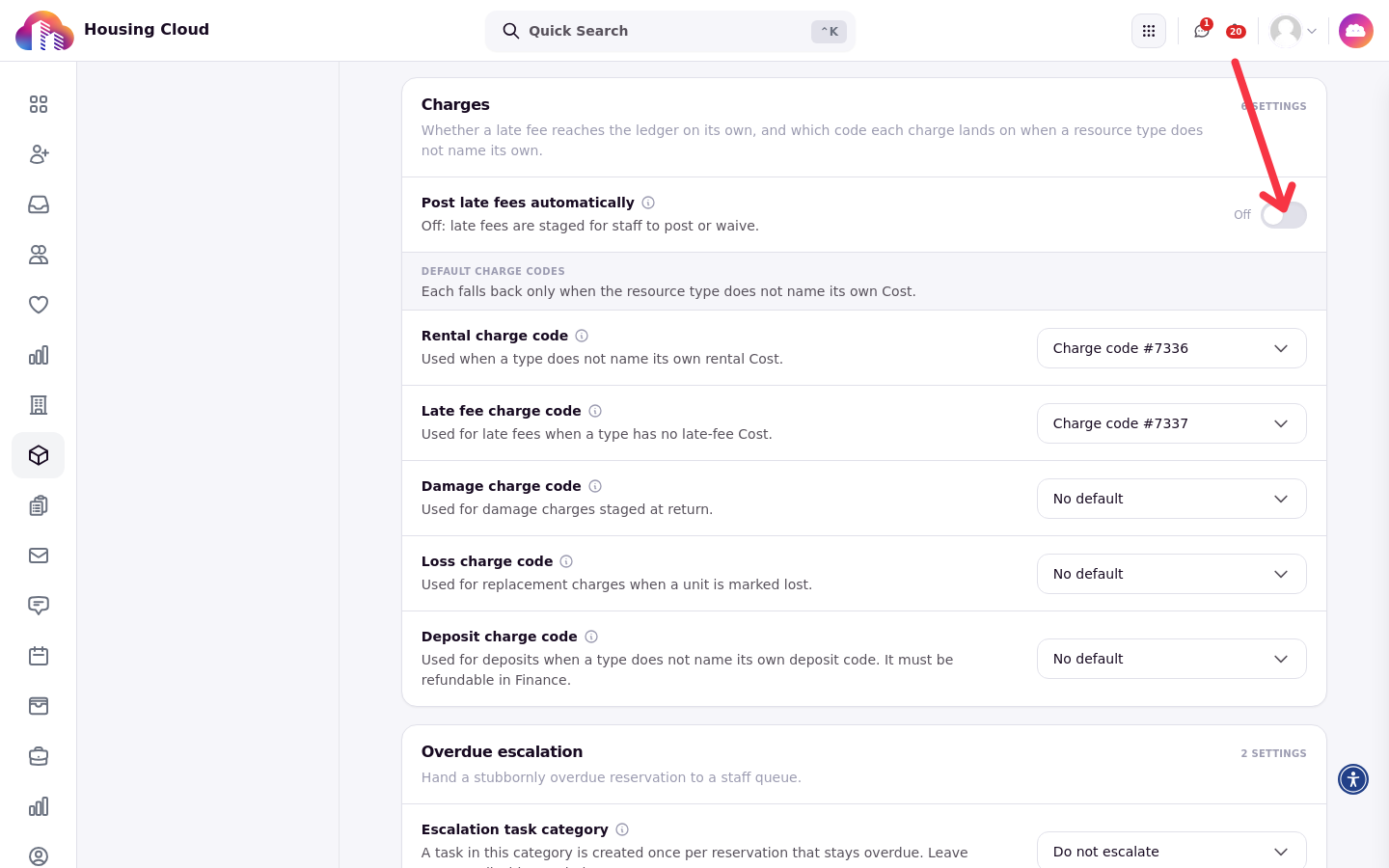Open the clipboard documents sidebar icon

[39, 505]
